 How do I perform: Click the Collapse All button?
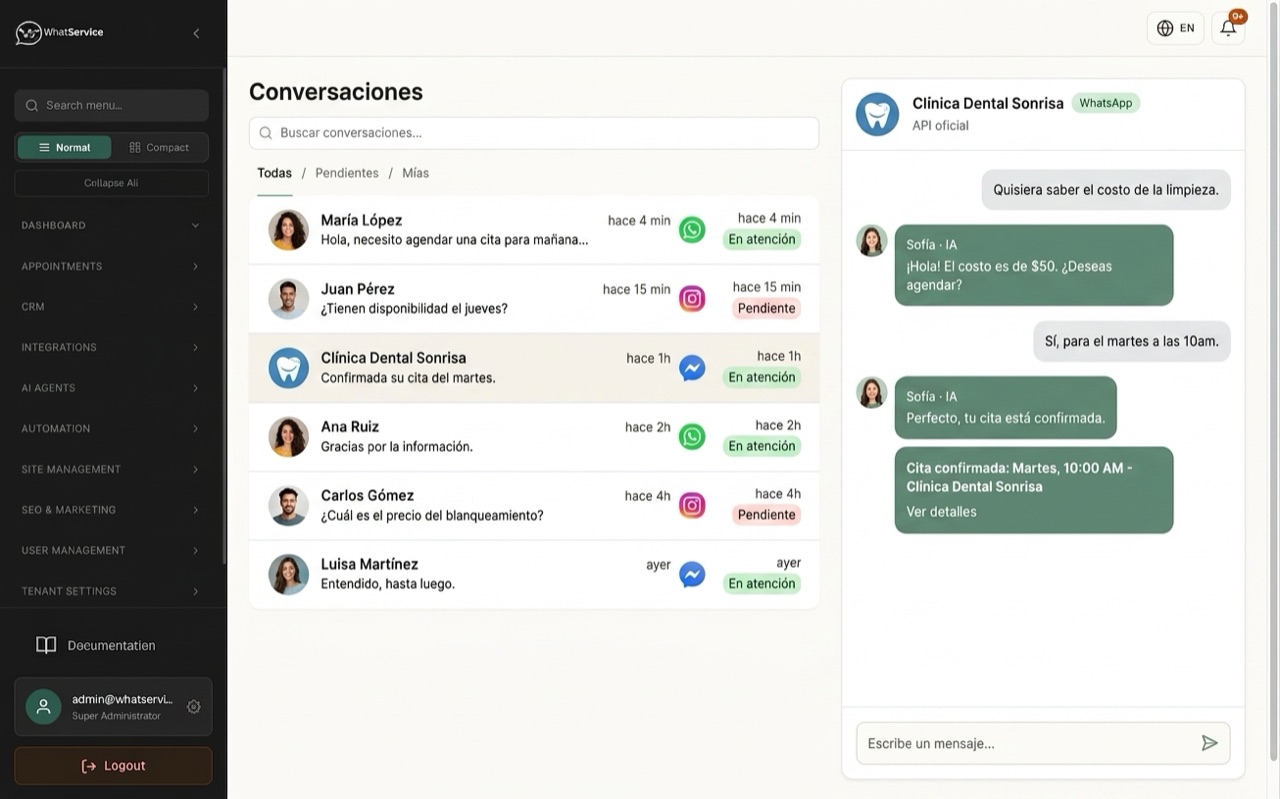(x=111, y=183)
